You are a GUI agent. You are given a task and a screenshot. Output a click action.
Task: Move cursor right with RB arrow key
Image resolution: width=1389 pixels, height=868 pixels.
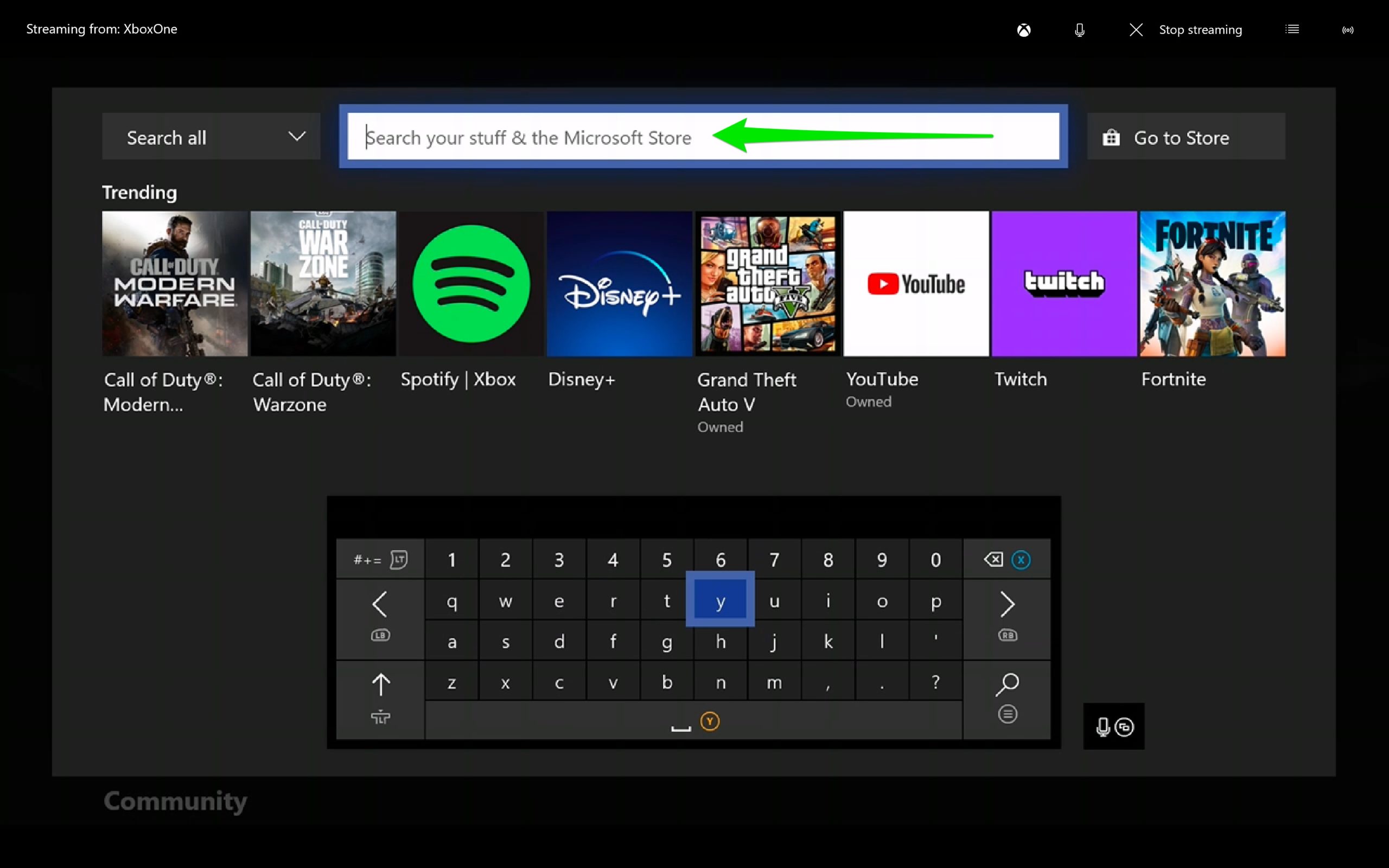tap(1006, 619)
